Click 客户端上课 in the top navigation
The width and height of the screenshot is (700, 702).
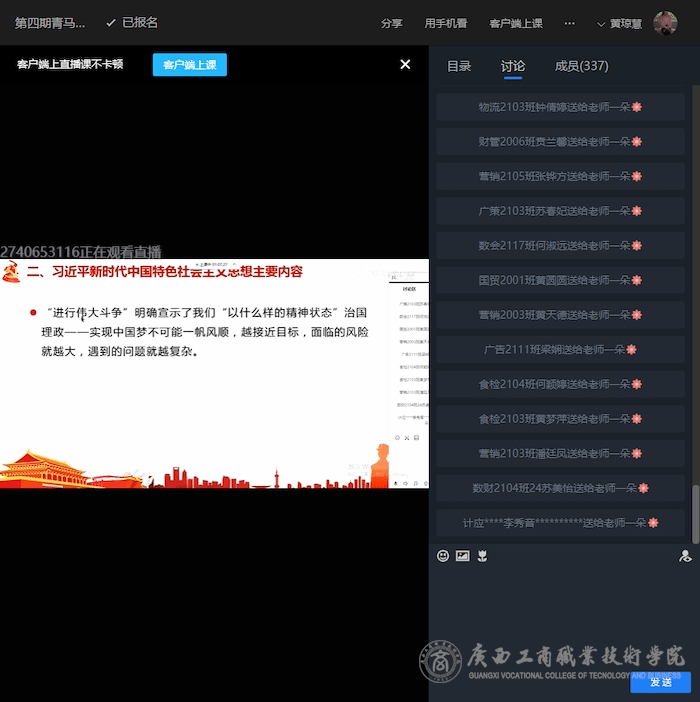[x=516, y=23]
